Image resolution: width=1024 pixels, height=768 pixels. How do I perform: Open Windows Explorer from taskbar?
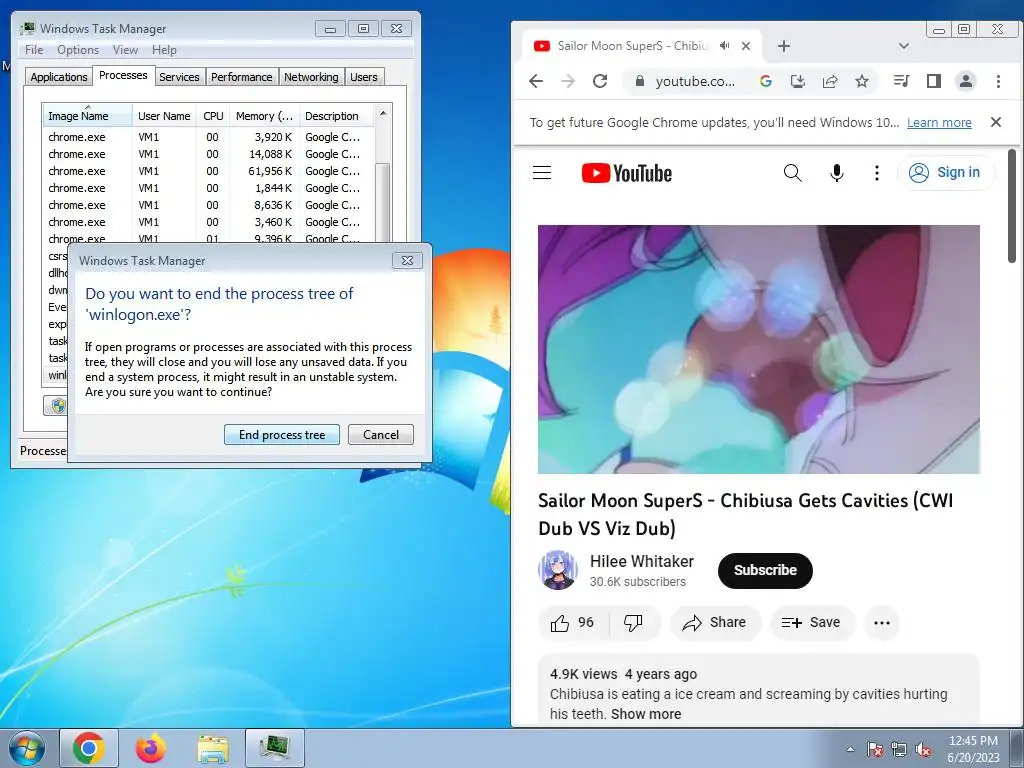click(x=213, y=748)
